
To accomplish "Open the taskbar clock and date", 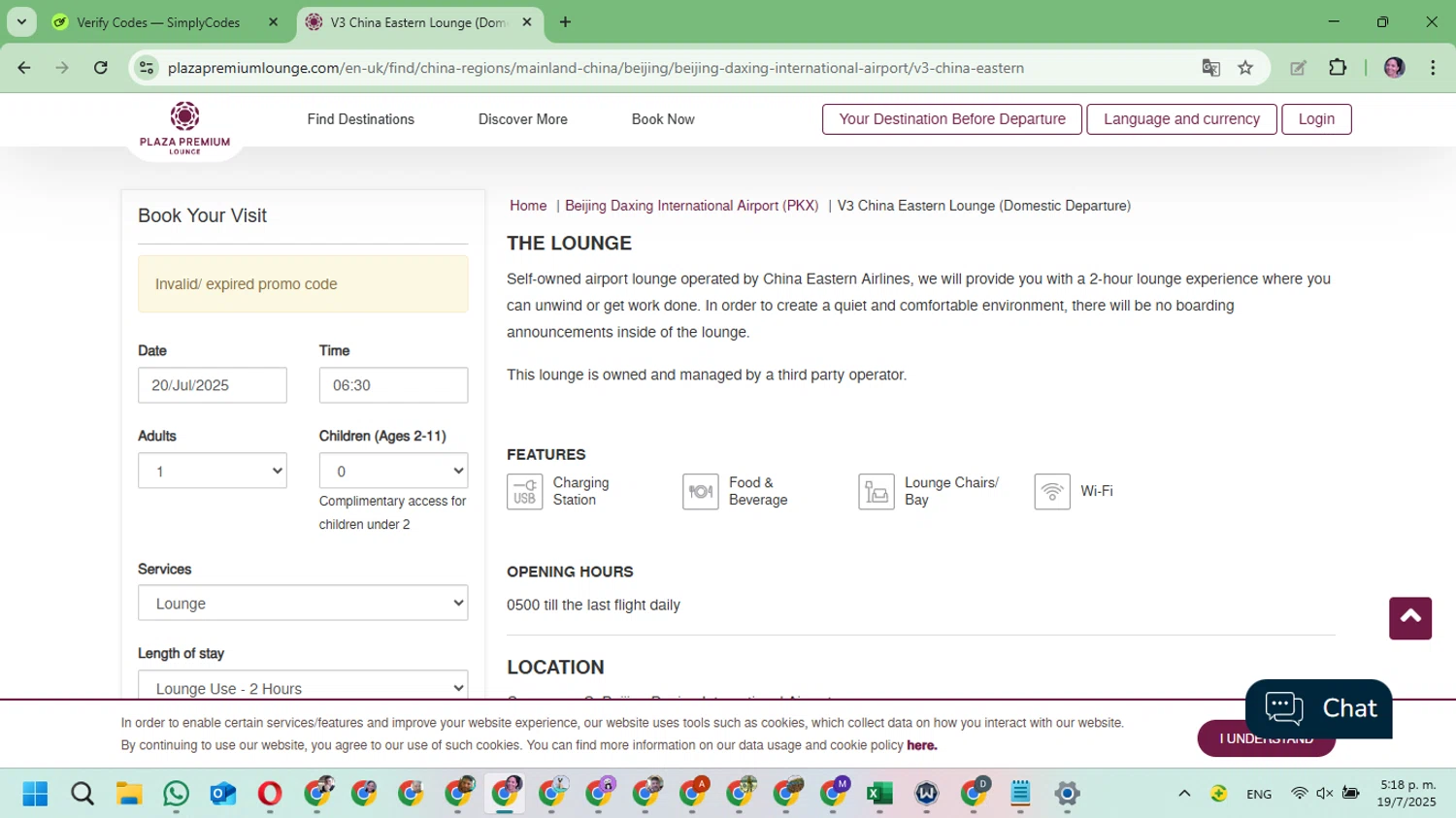I will [1406, 794].
